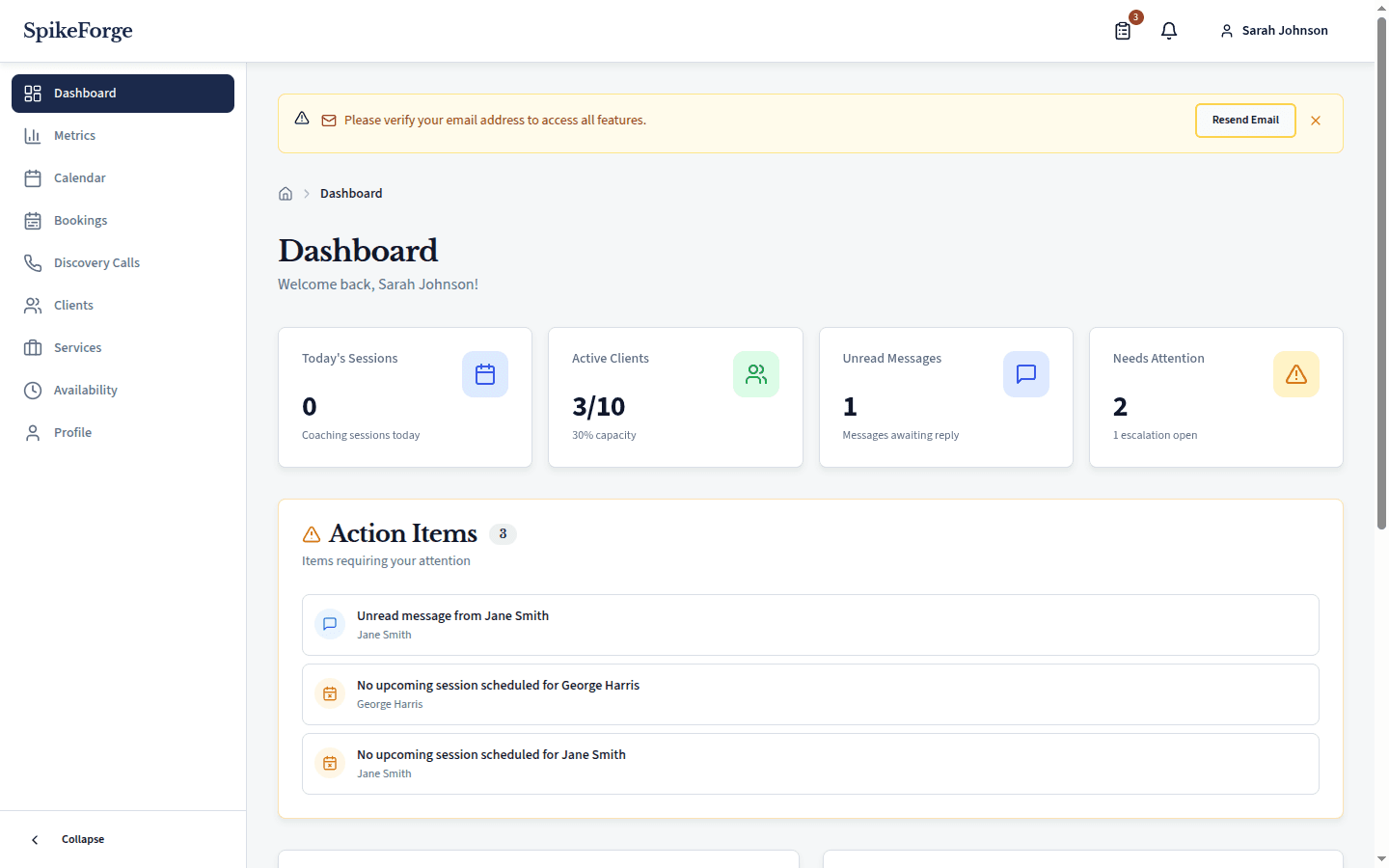Click the Resend Email button

(1245, 120)
